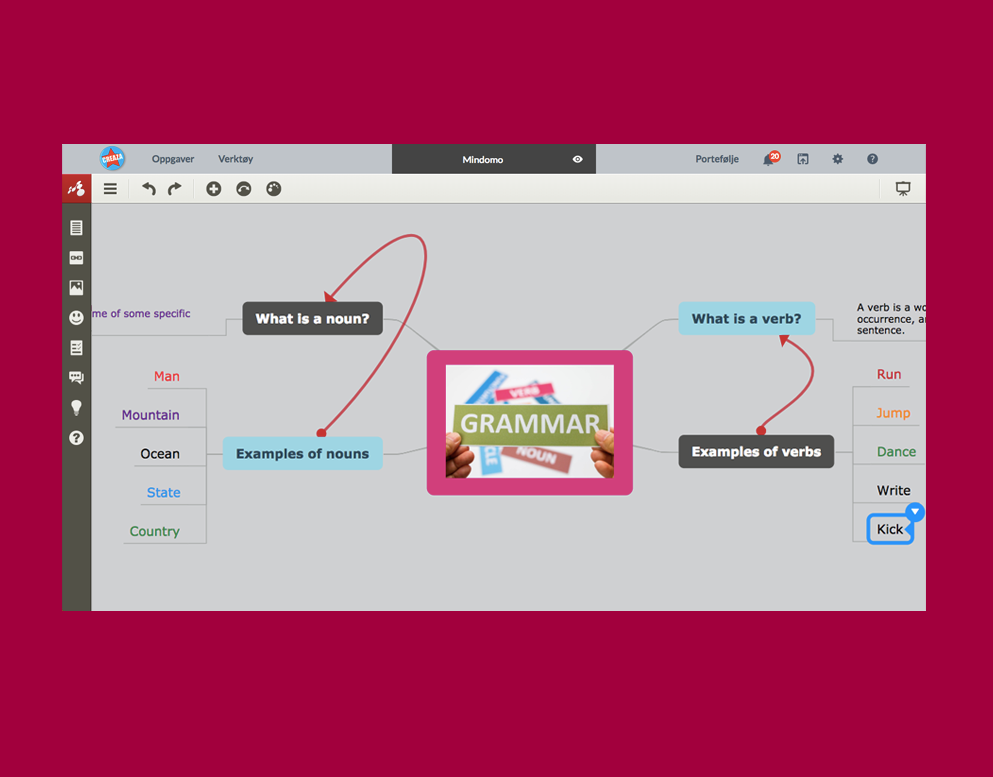Open the settings gear menu
Image resolution: width=993 pixels, height=777 pixels.
[838, 159]
